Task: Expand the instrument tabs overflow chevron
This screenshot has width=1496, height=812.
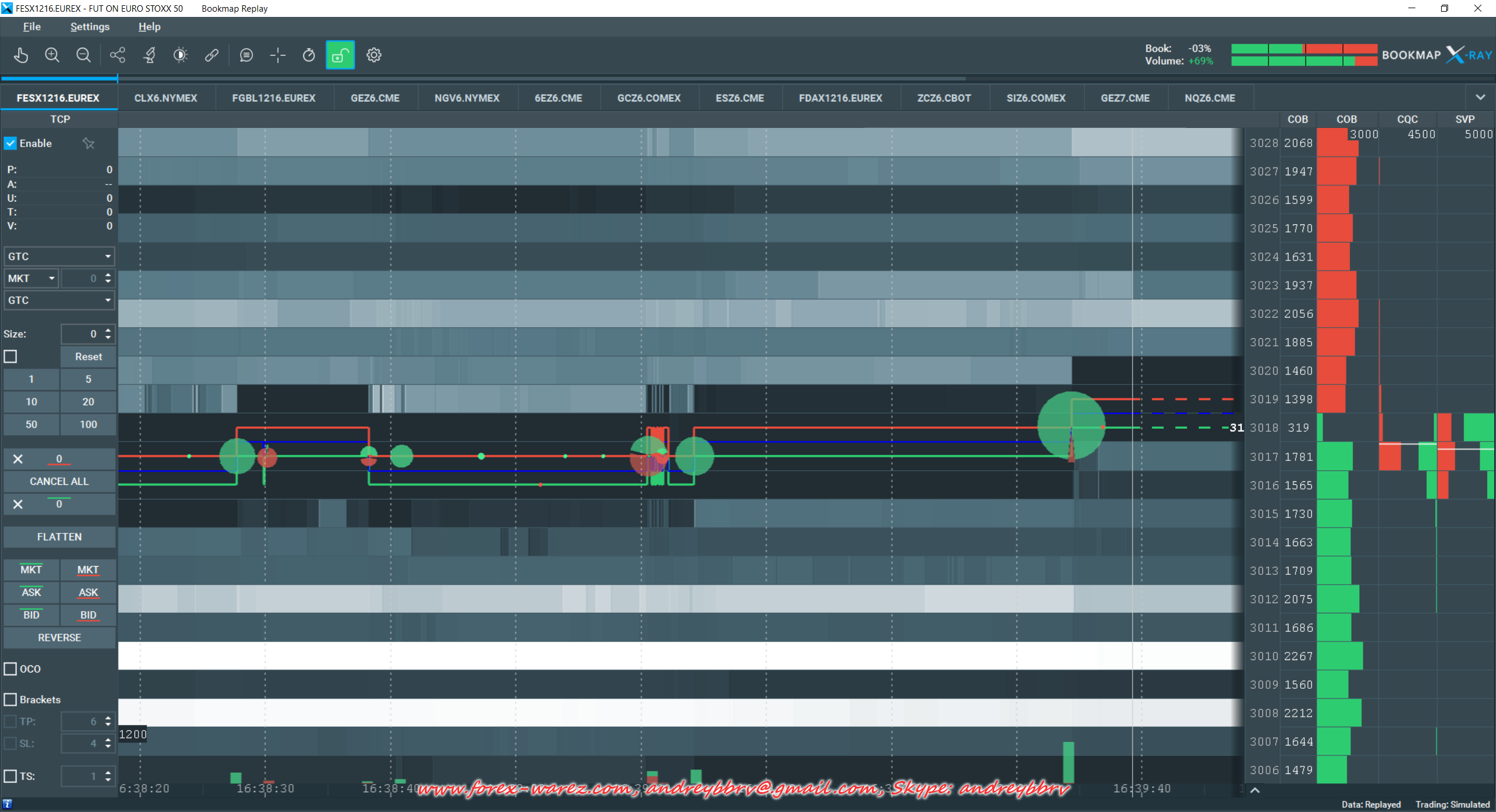Action: [x=1480, y=98]
